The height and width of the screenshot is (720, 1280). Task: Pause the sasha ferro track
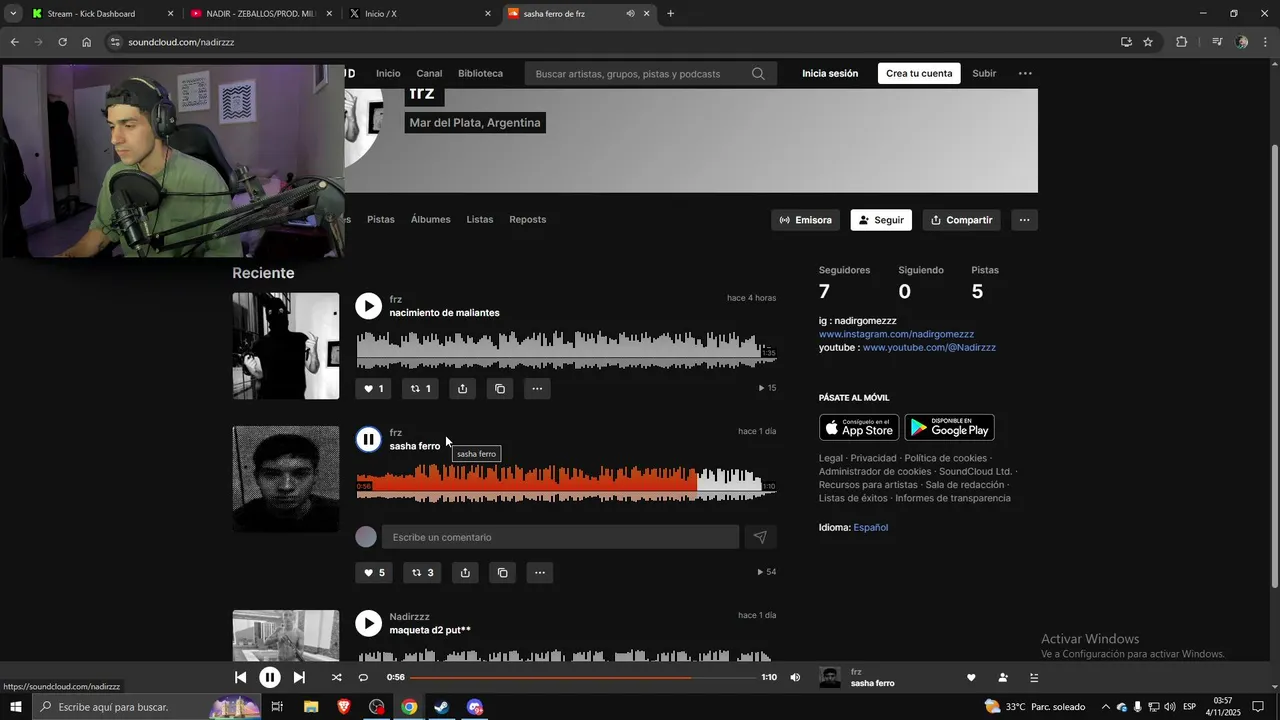point(369,439)
